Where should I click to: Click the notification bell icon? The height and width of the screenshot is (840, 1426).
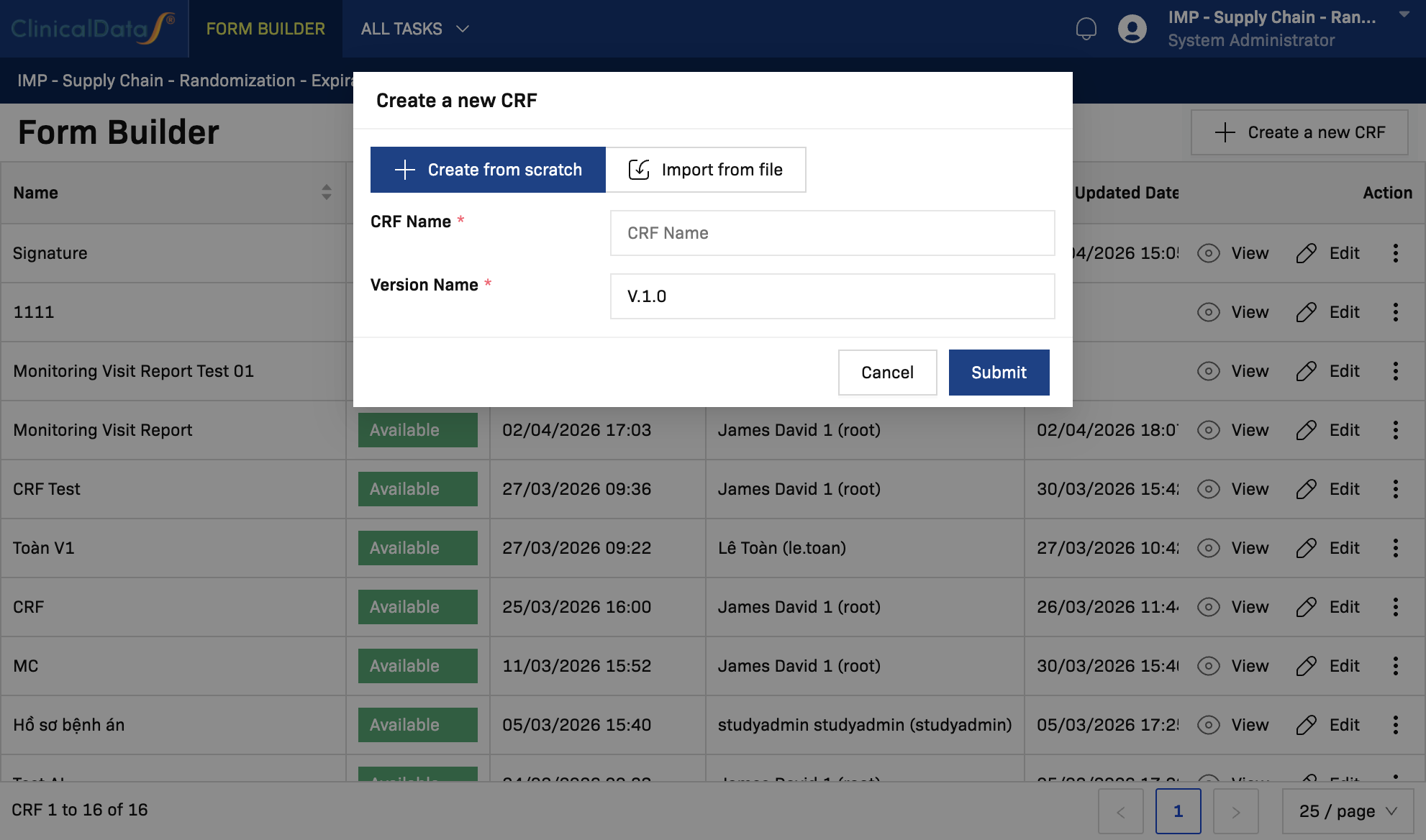[1086, 29]
